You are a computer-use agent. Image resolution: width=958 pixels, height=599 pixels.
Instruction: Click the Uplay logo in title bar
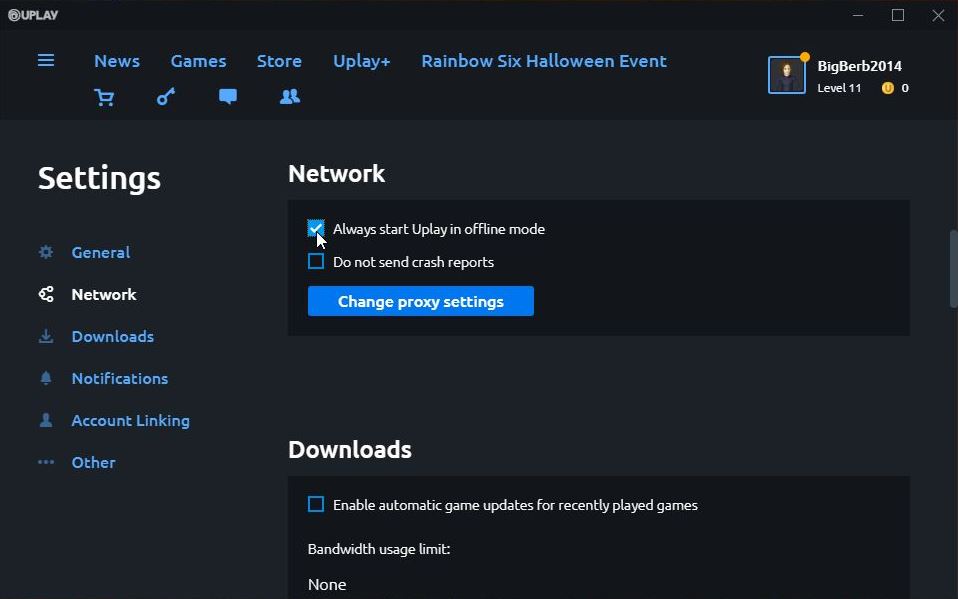tap(33, 15)
